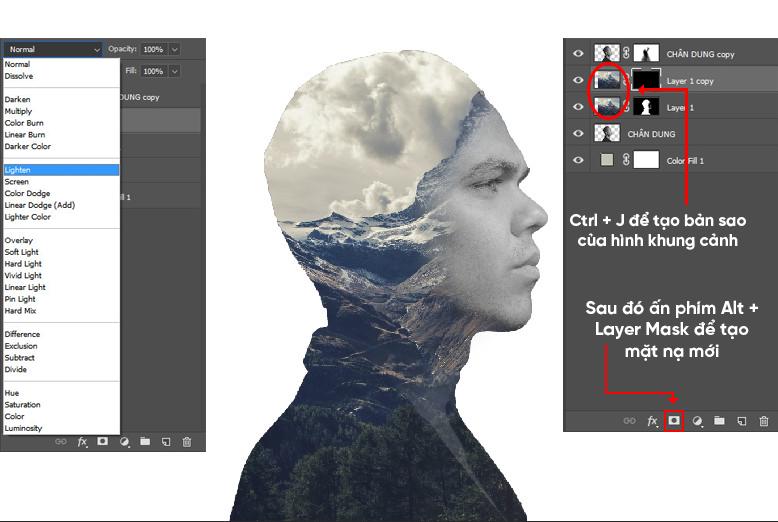This screenshot has height=522, width=778.
Task: Choose Pin Light blend mode
Action: [61, 299]
